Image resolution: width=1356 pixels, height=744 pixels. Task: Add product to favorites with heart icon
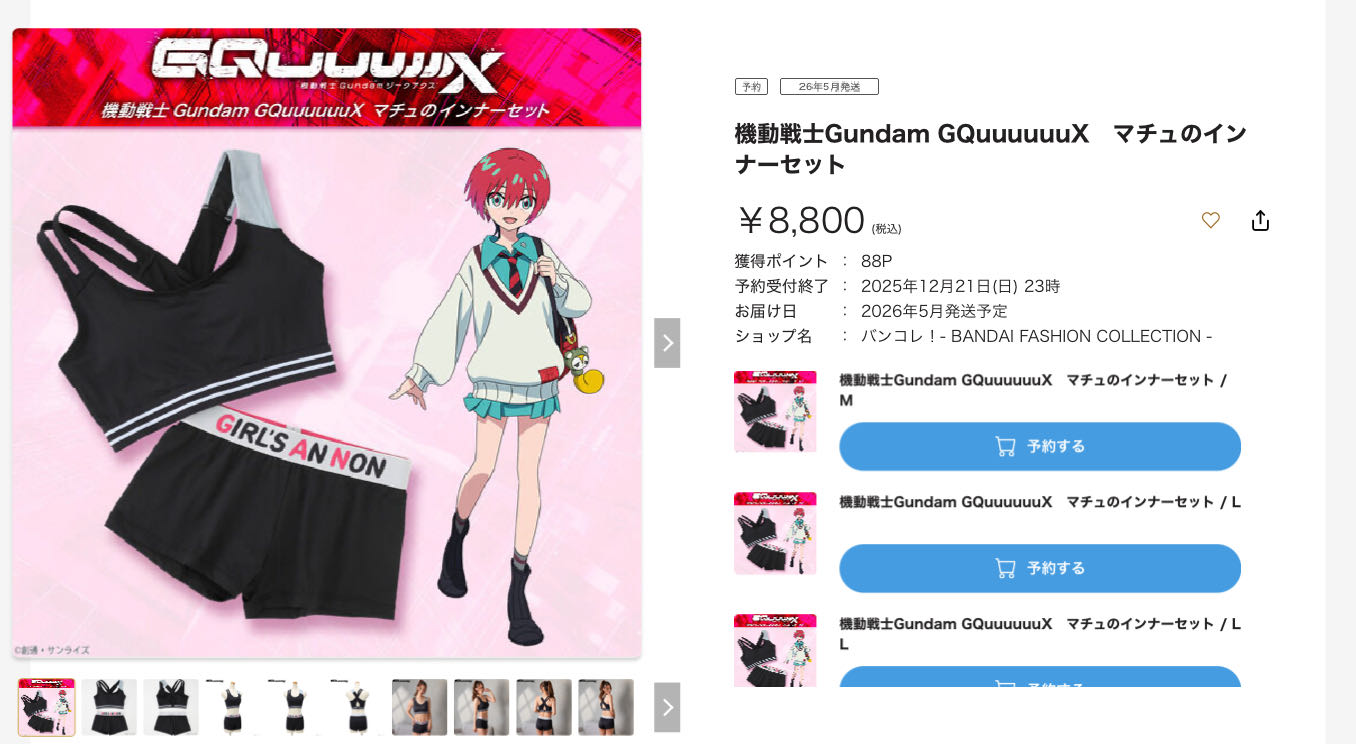pos(1210,220)
